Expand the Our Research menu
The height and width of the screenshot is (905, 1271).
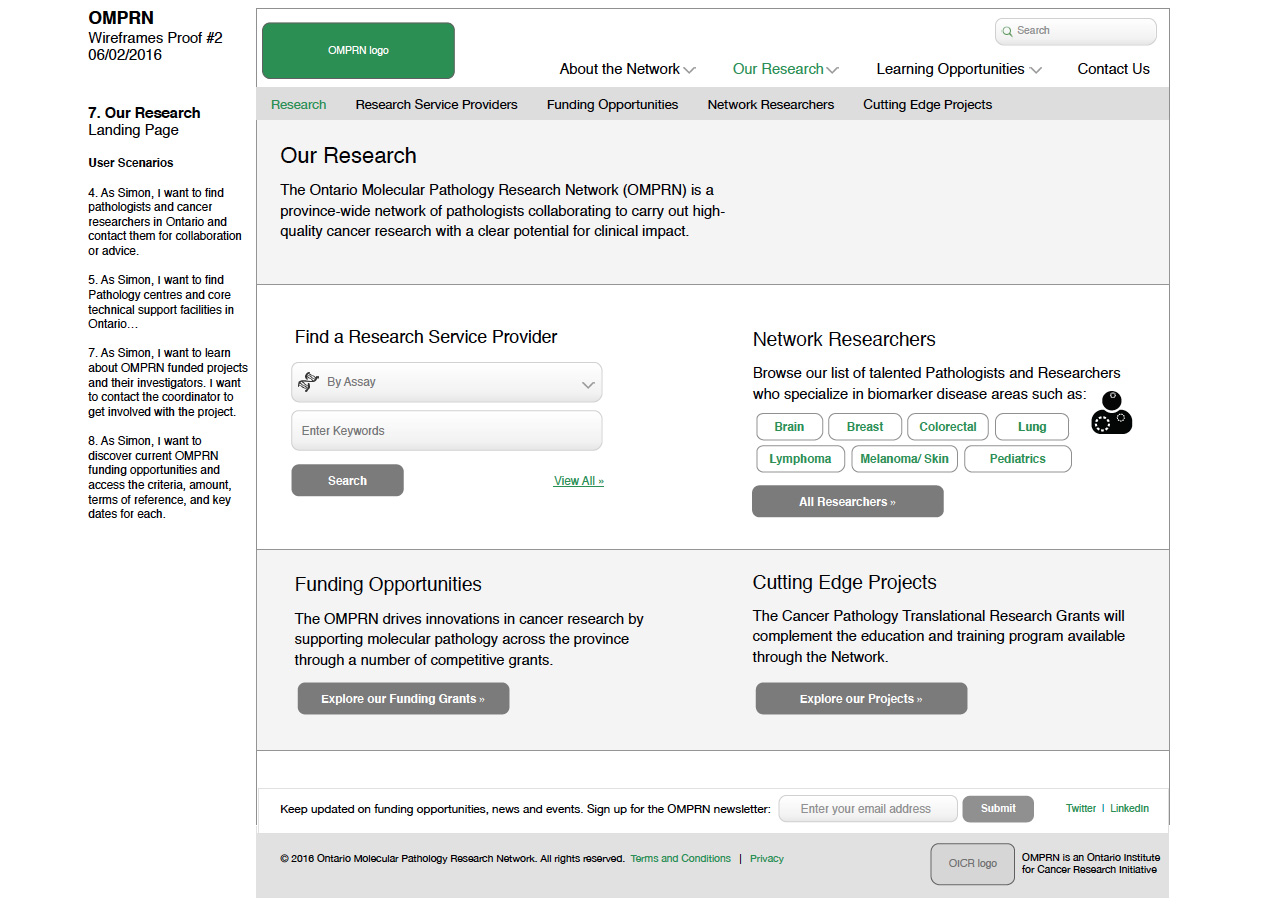(785, 69)
